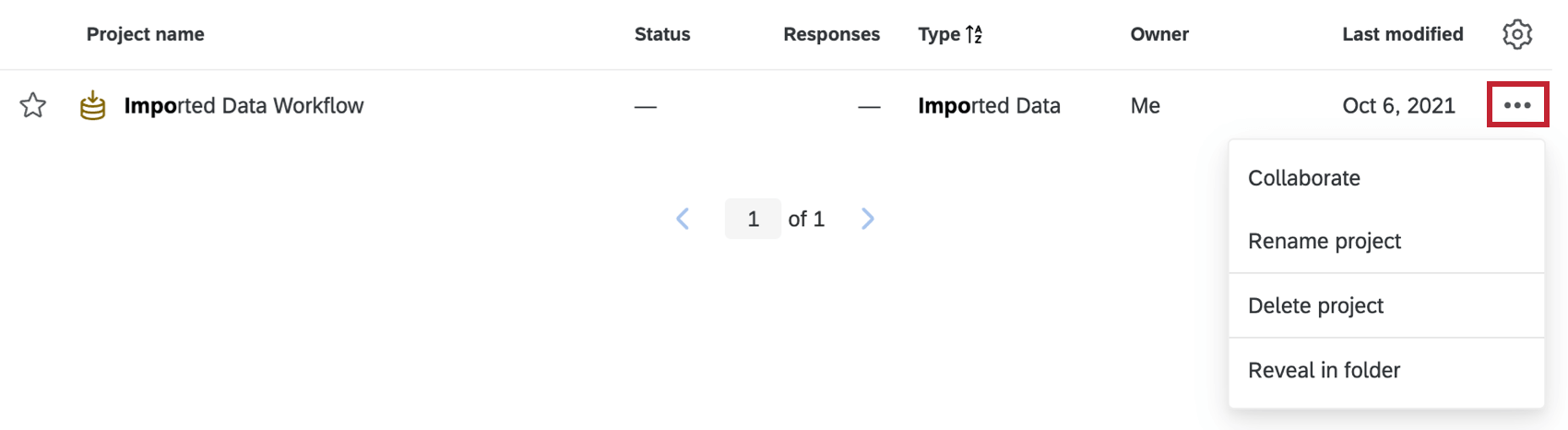Go to the next page arrow
This screenshot has height=430, width=1568.
click(867, 219)
